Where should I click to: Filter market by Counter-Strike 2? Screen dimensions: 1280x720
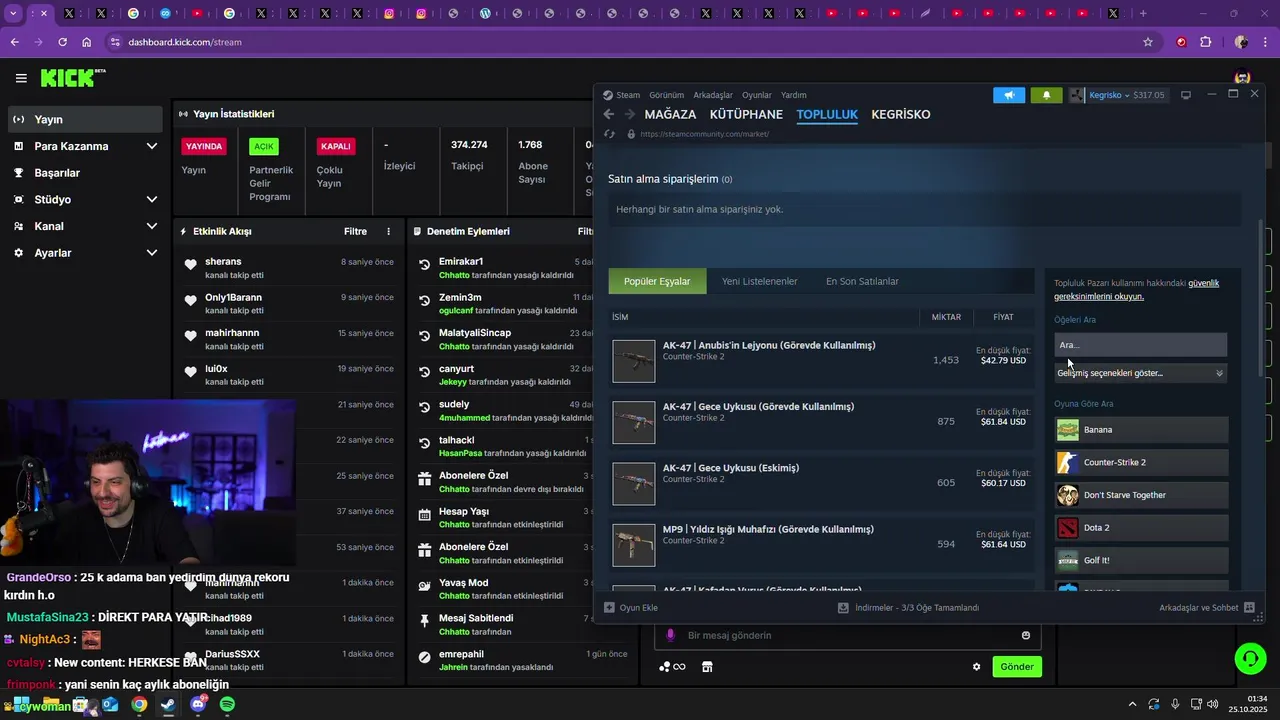1141,462
